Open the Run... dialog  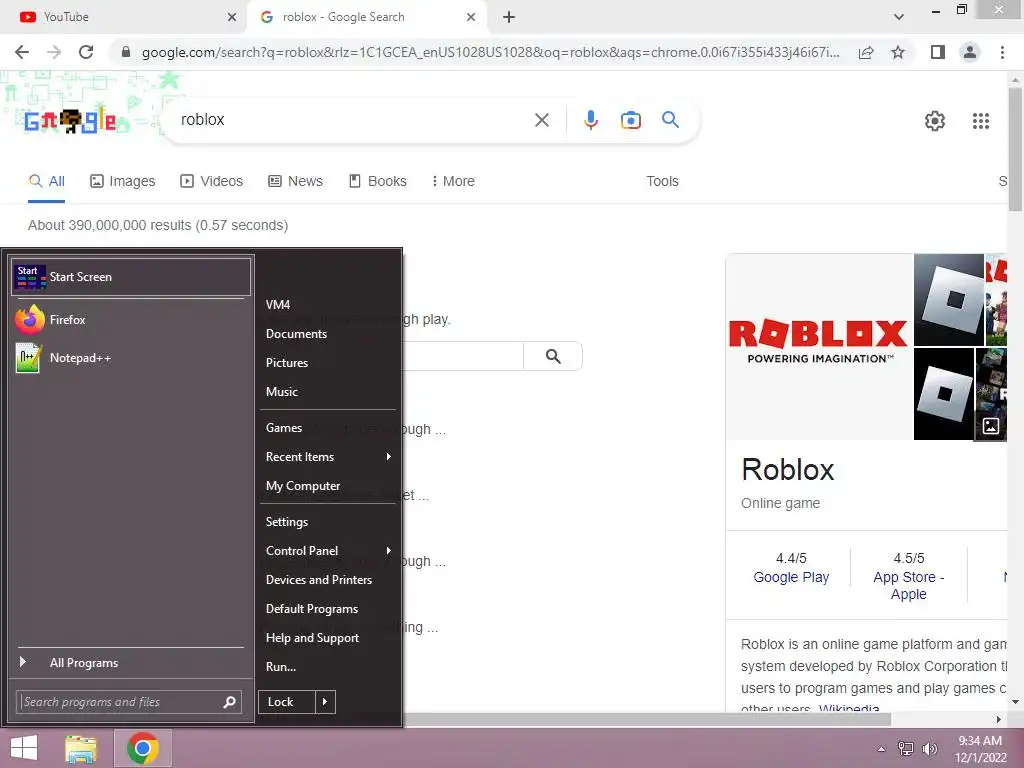(328, 667)
